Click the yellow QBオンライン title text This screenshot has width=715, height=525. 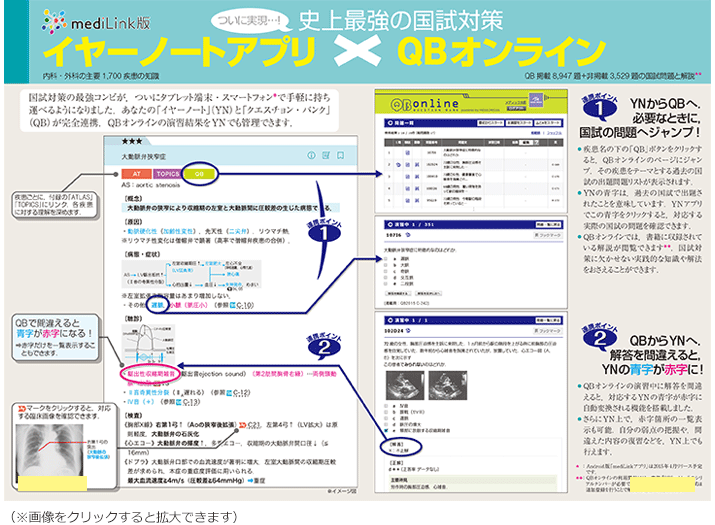tap(501, 51)
